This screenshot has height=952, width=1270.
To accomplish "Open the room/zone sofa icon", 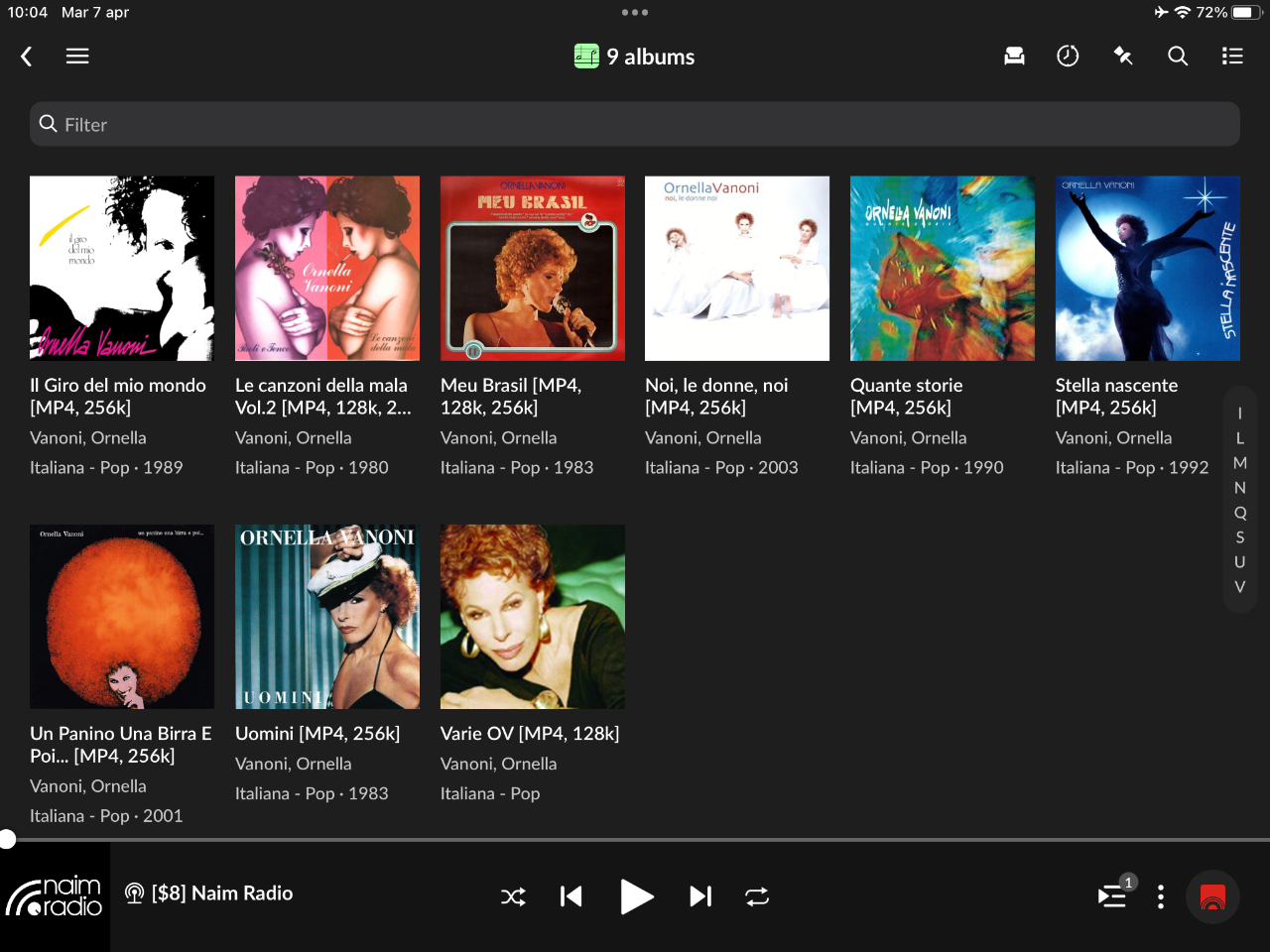I will [1014, 57].
